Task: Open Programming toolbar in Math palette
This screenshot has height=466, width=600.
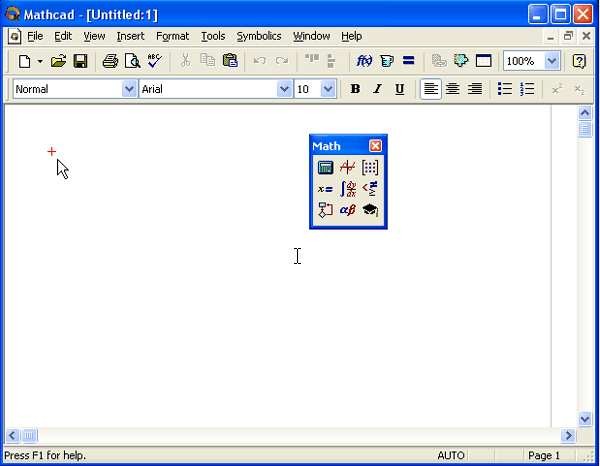Action: click(x=325, y=210)
